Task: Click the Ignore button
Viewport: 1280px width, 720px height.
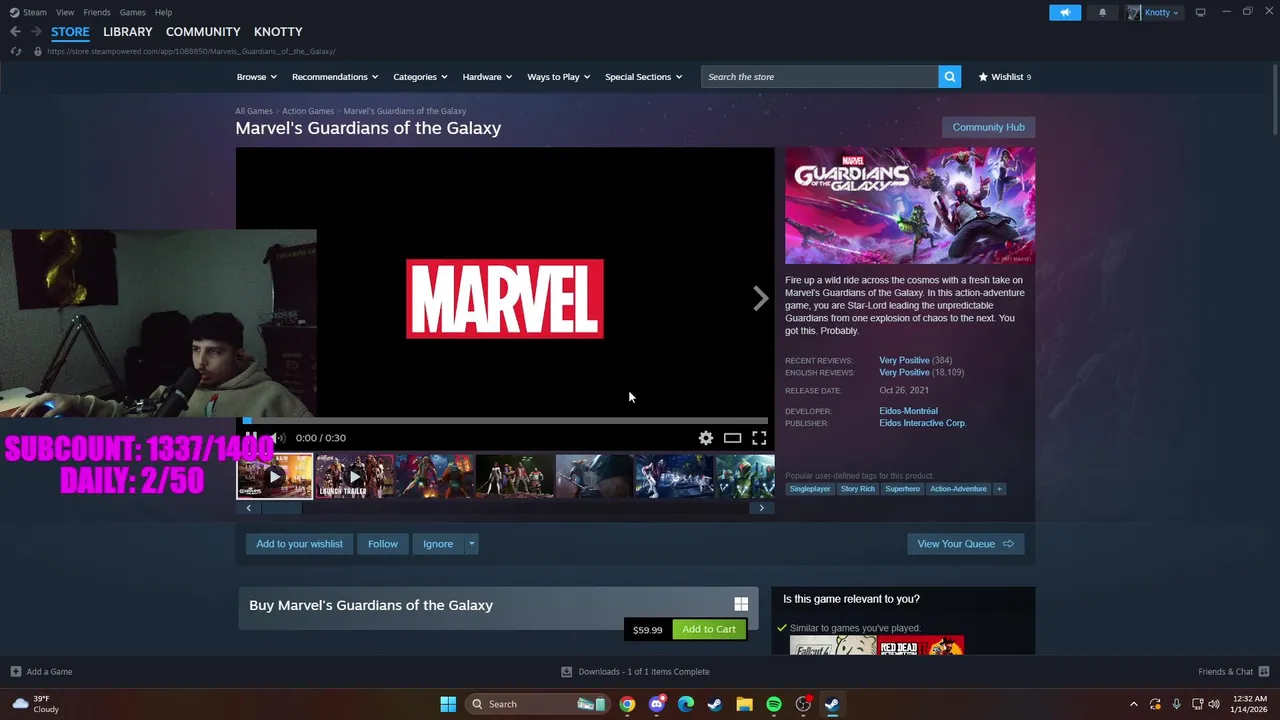Action: pos(438,544)
